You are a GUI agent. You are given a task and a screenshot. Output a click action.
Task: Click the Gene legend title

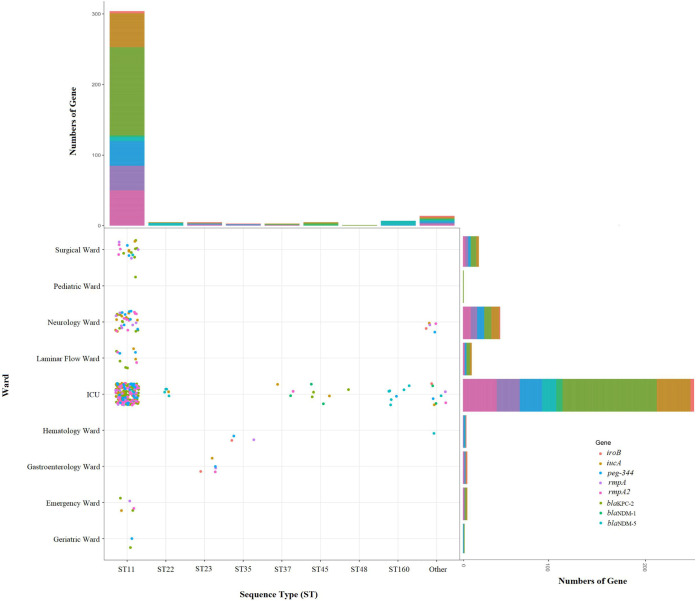[x=603, y=443]
